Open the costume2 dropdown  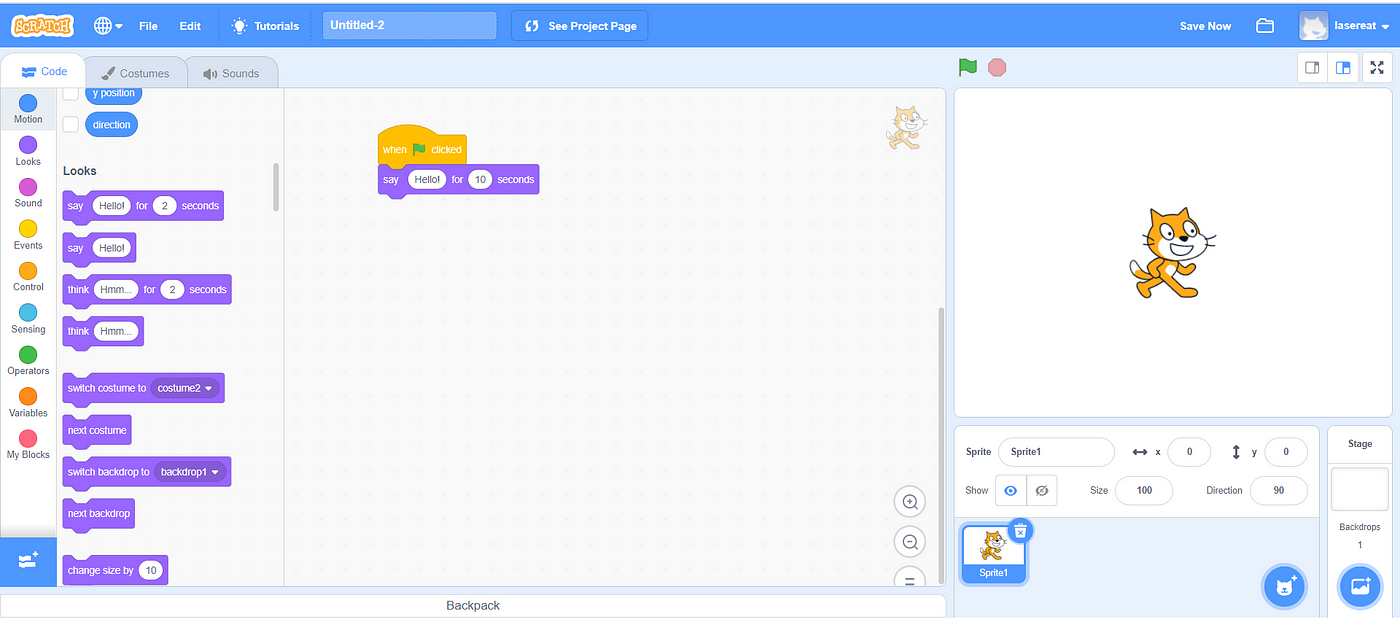pos(186,388)
